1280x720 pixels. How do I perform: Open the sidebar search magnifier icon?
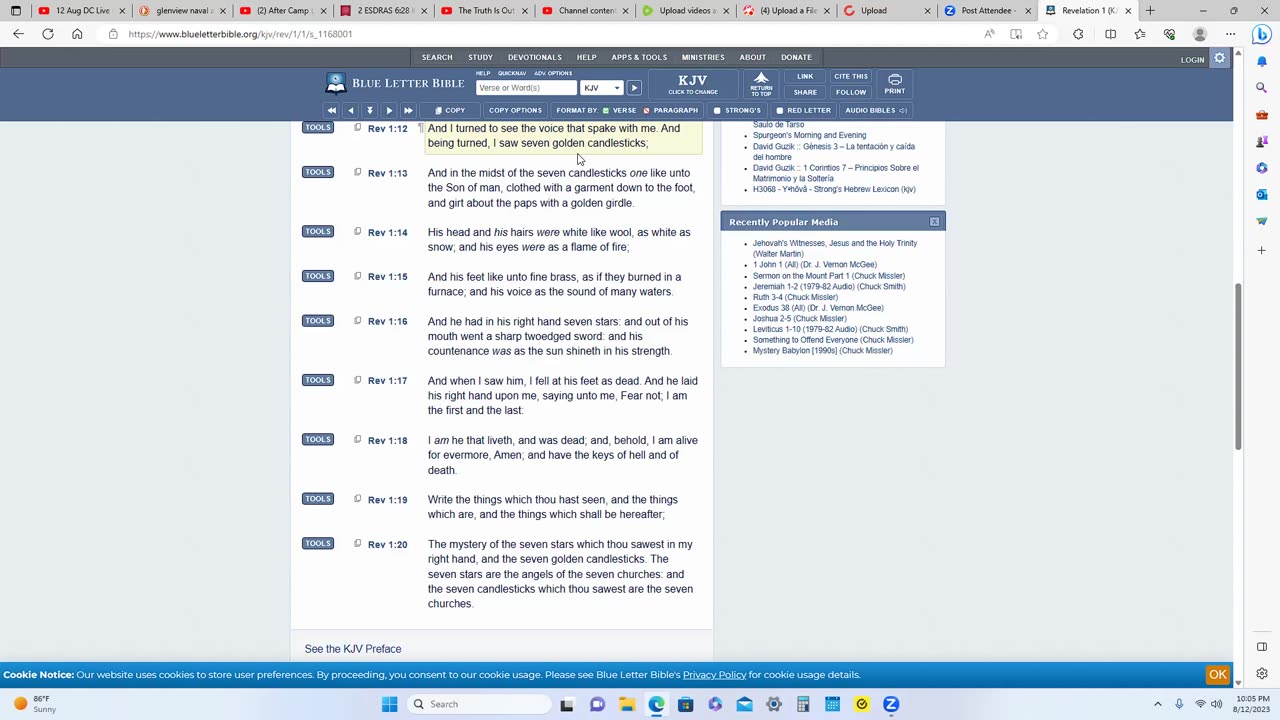1262,88
